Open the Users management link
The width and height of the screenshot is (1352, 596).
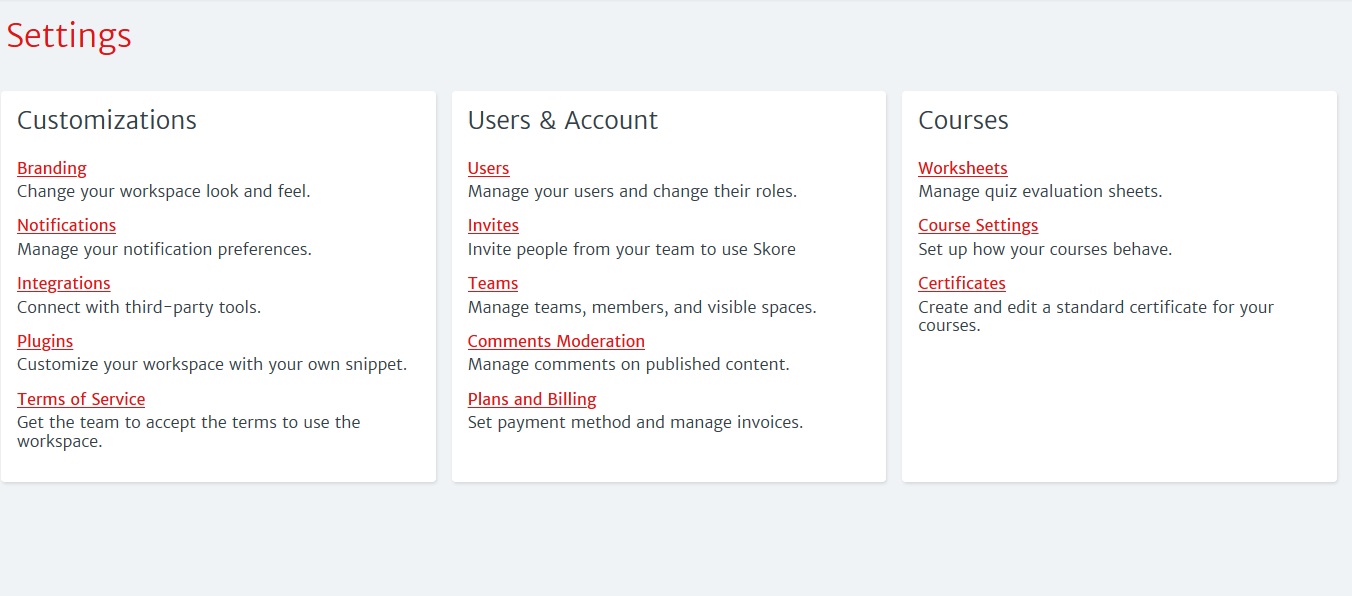tap(489, 168)
